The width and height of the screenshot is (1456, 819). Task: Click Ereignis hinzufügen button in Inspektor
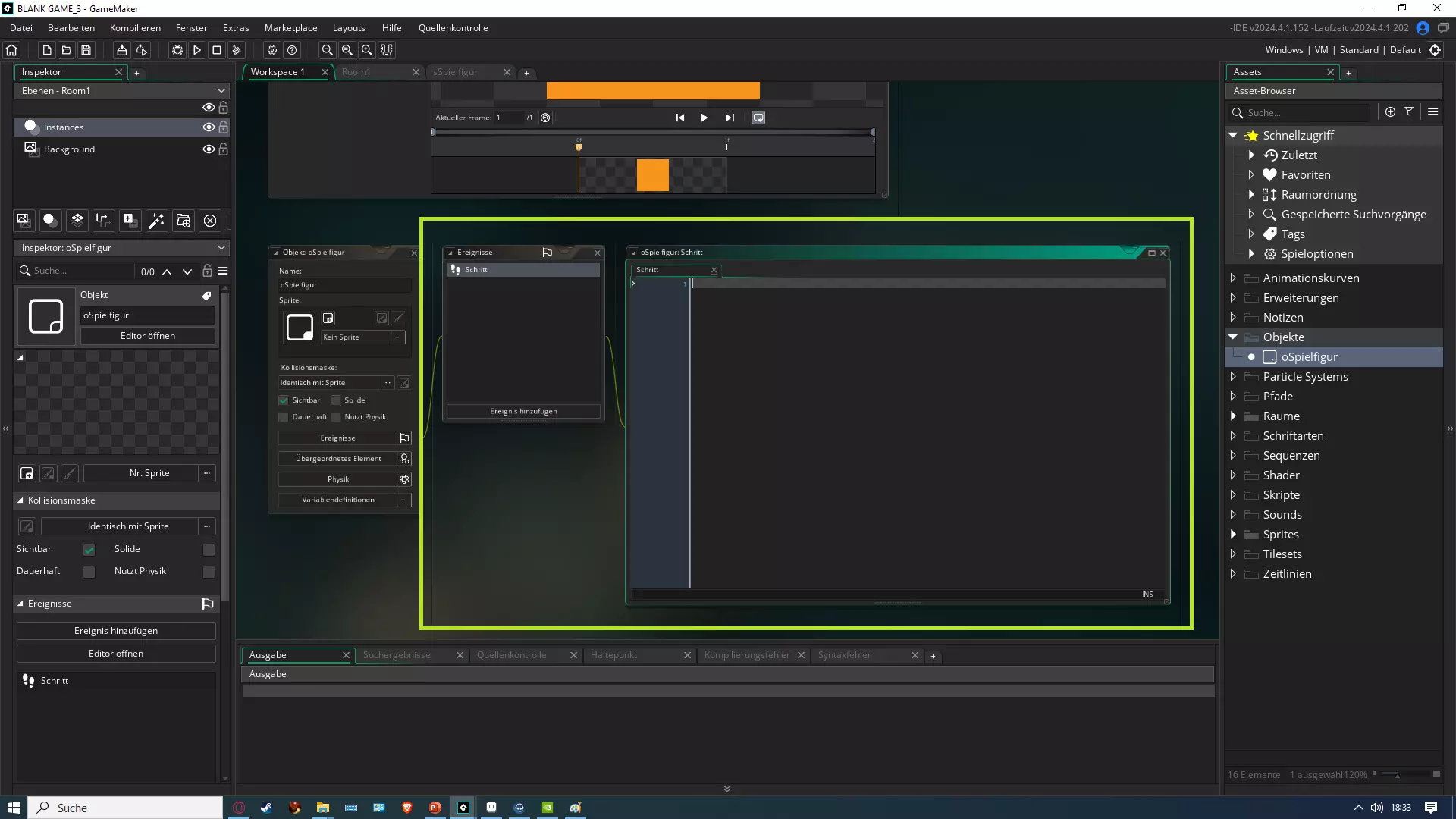tap(116, 631)
